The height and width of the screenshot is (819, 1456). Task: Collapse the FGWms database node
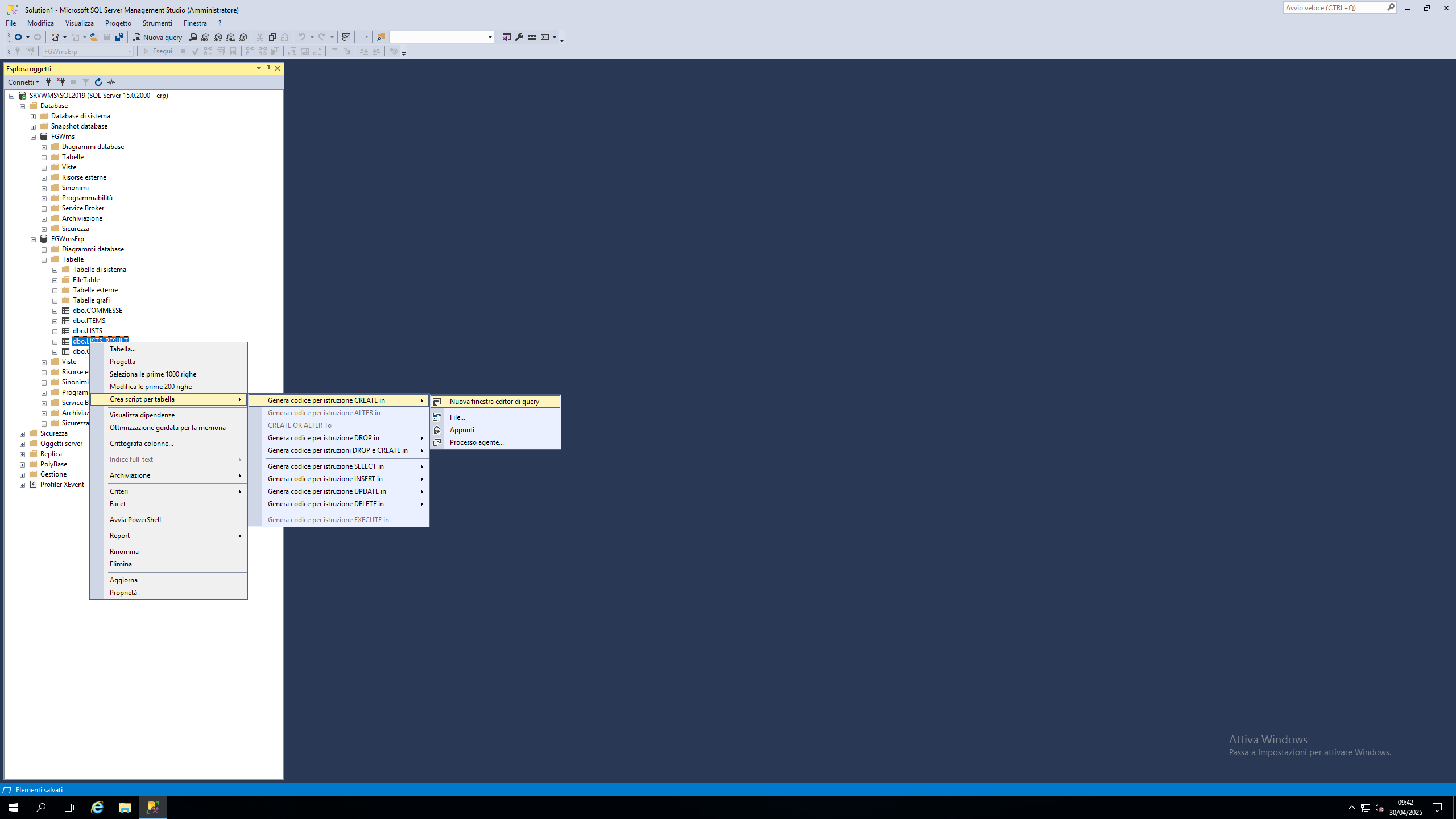pyautogui.click(x=34, y=137)
